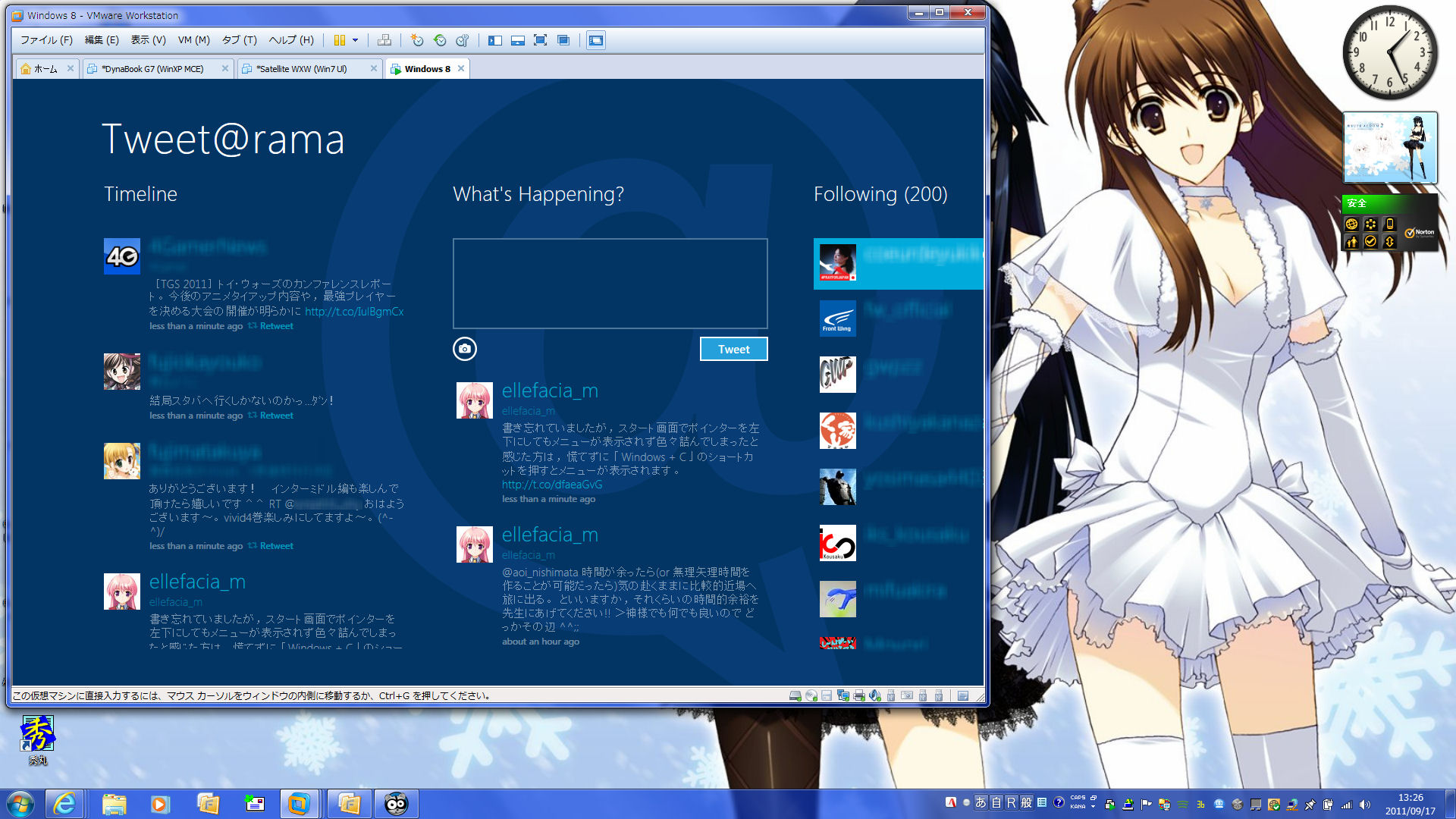Open the ヘルプ (H) menu
Image resolution: width=1456 pixels, height=819 pixels.
[291, 40]
